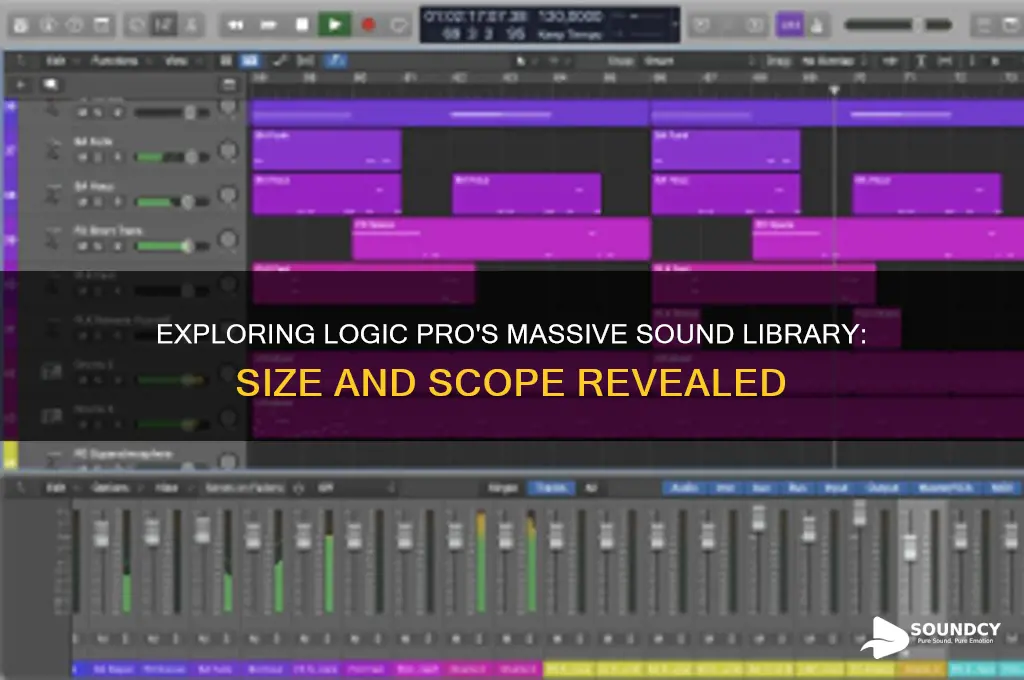Screen dimensions: 1024x680
Task: Open the Editors scissors button
Action: pos(191,25)
